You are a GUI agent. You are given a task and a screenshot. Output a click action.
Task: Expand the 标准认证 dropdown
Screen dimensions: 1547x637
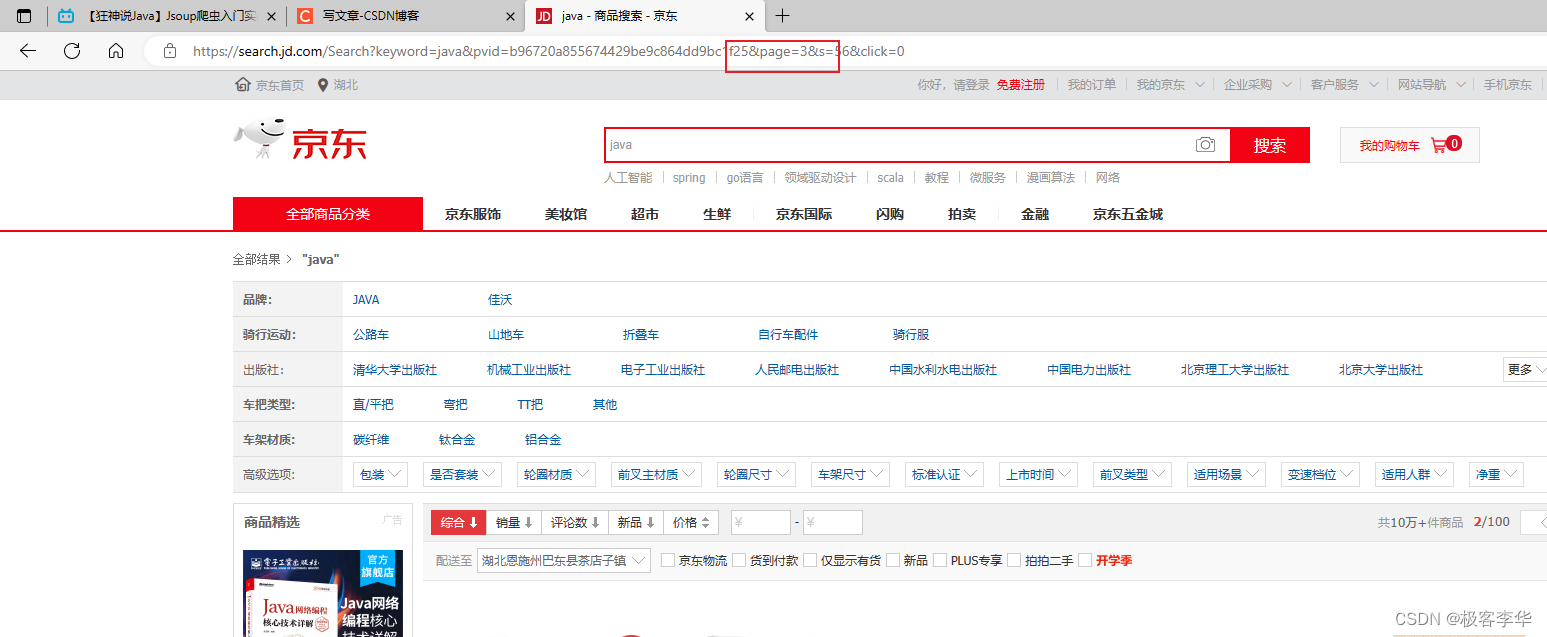pyautogui.click(x=945, y=474)
